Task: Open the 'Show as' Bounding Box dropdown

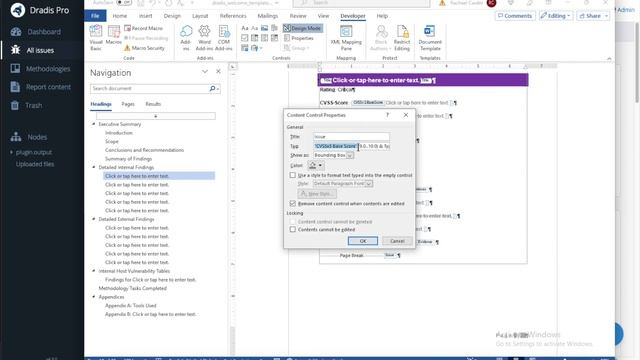Action: [x=350, y=156]
